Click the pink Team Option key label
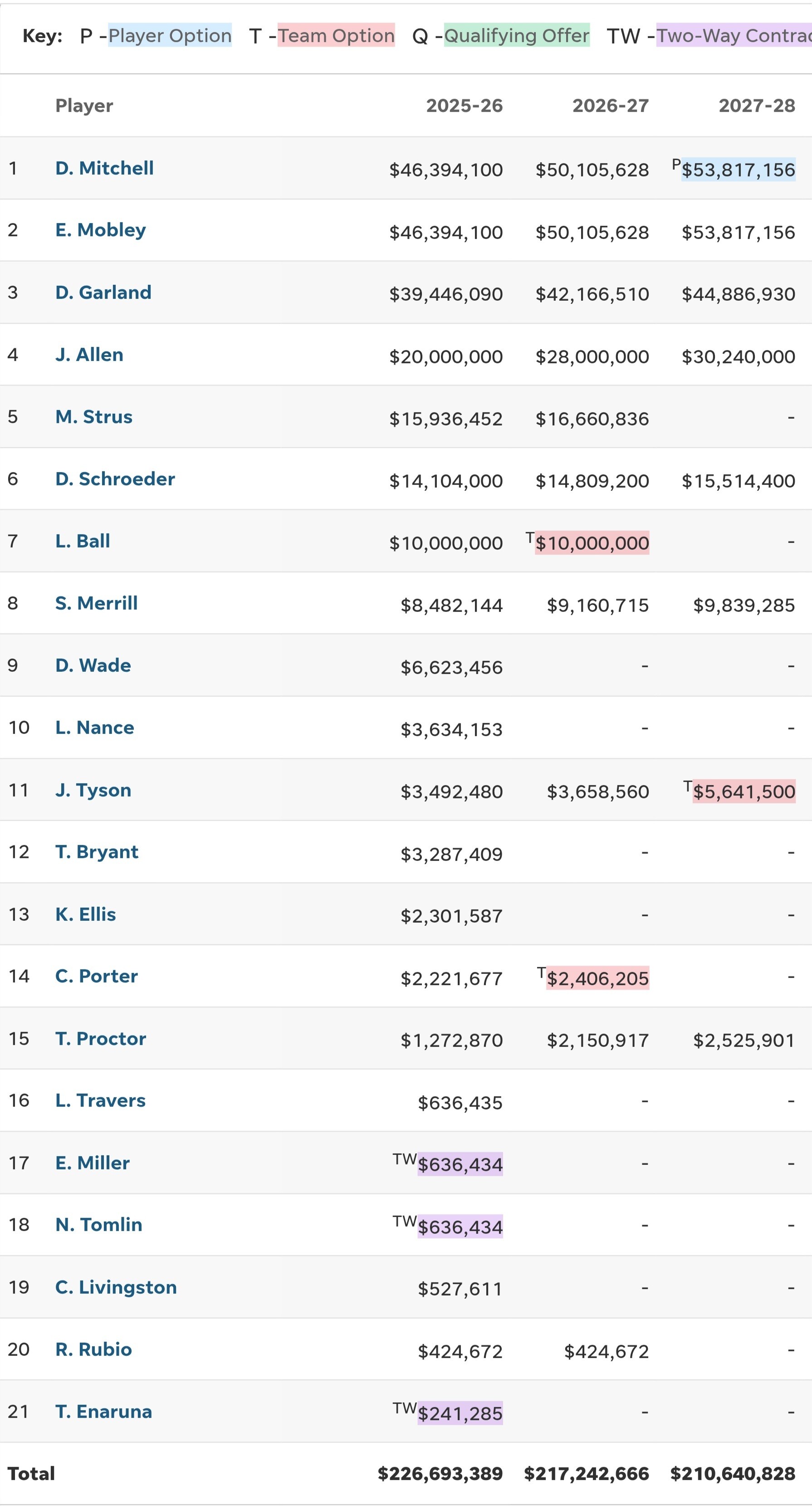This screenshot has height=1506, width=812. pyautogui.click(x=336, y=36)
